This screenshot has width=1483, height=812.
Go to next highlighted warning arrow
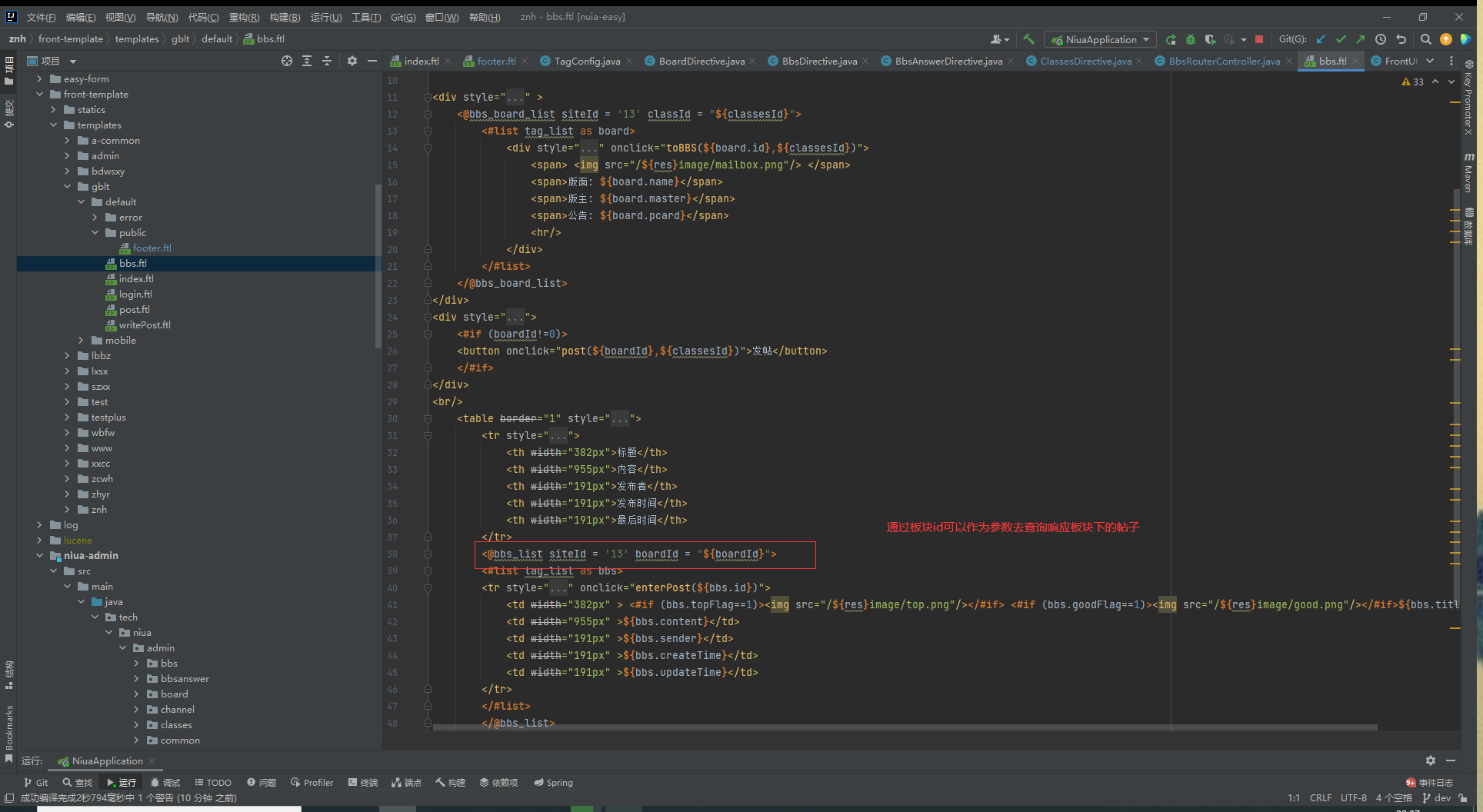(1451, 82)
